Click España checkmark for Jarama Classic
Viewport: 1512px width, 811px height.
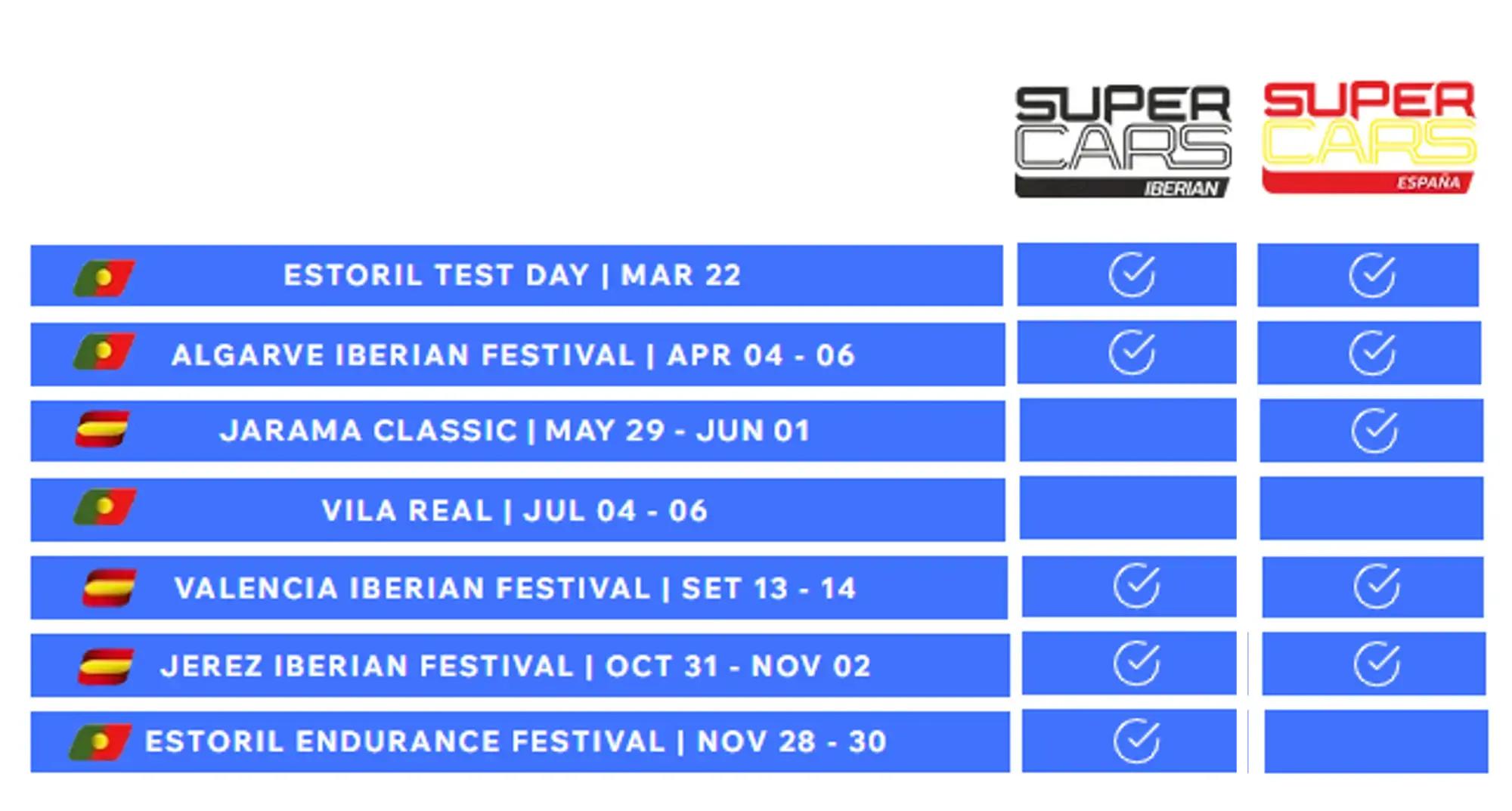[1374, 431]
